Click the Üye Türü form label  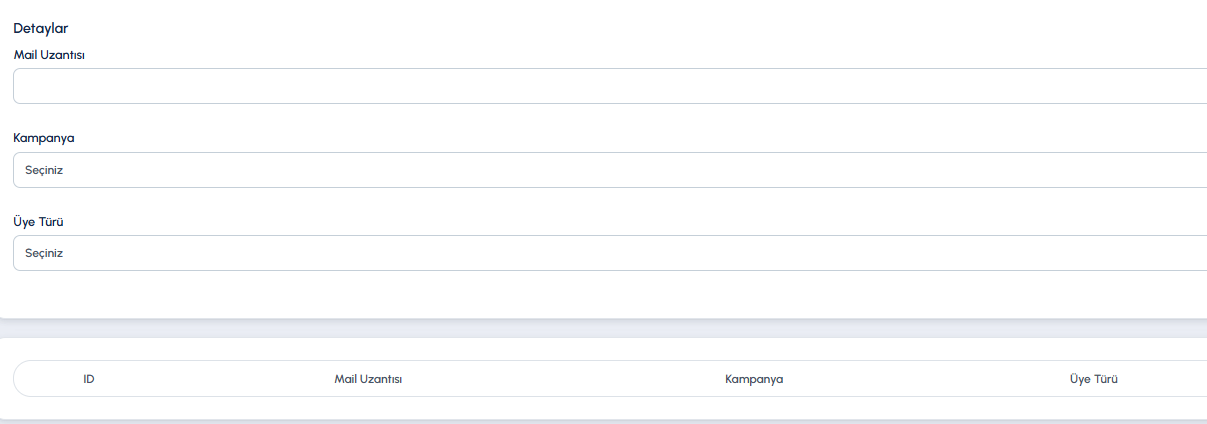point(39,221)
